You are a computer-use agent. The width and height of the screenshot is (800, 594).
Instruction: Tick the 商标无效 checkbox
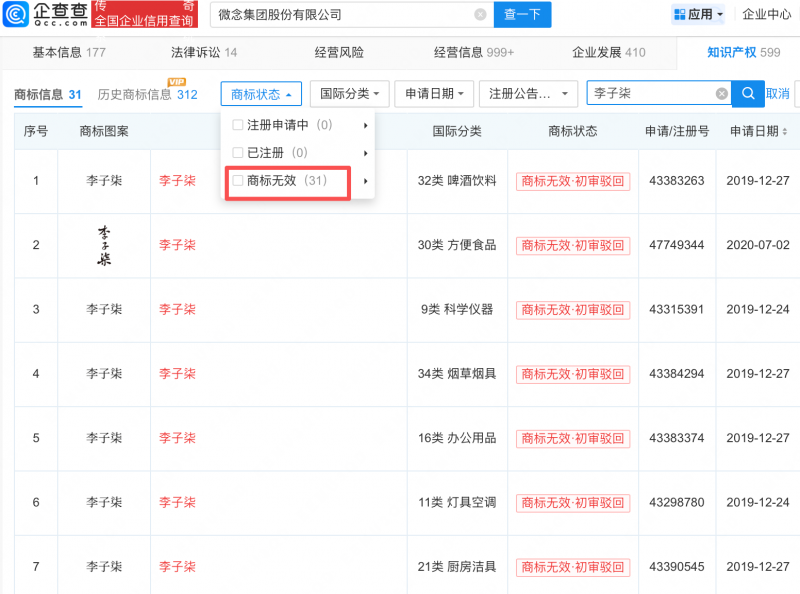[x=237, y=181]
